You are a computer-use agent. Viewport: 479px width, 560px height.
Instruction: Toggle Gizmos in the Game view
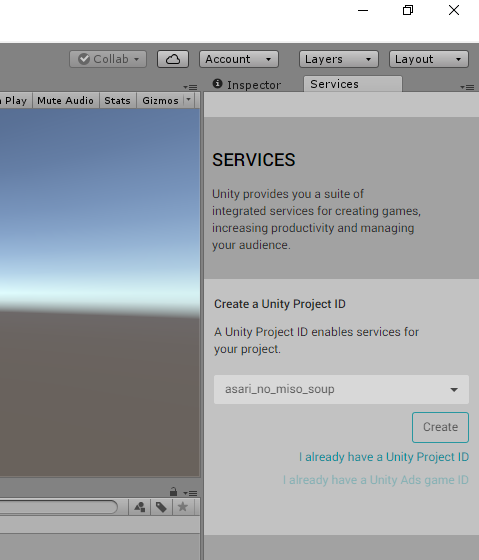tap(160, 101)
